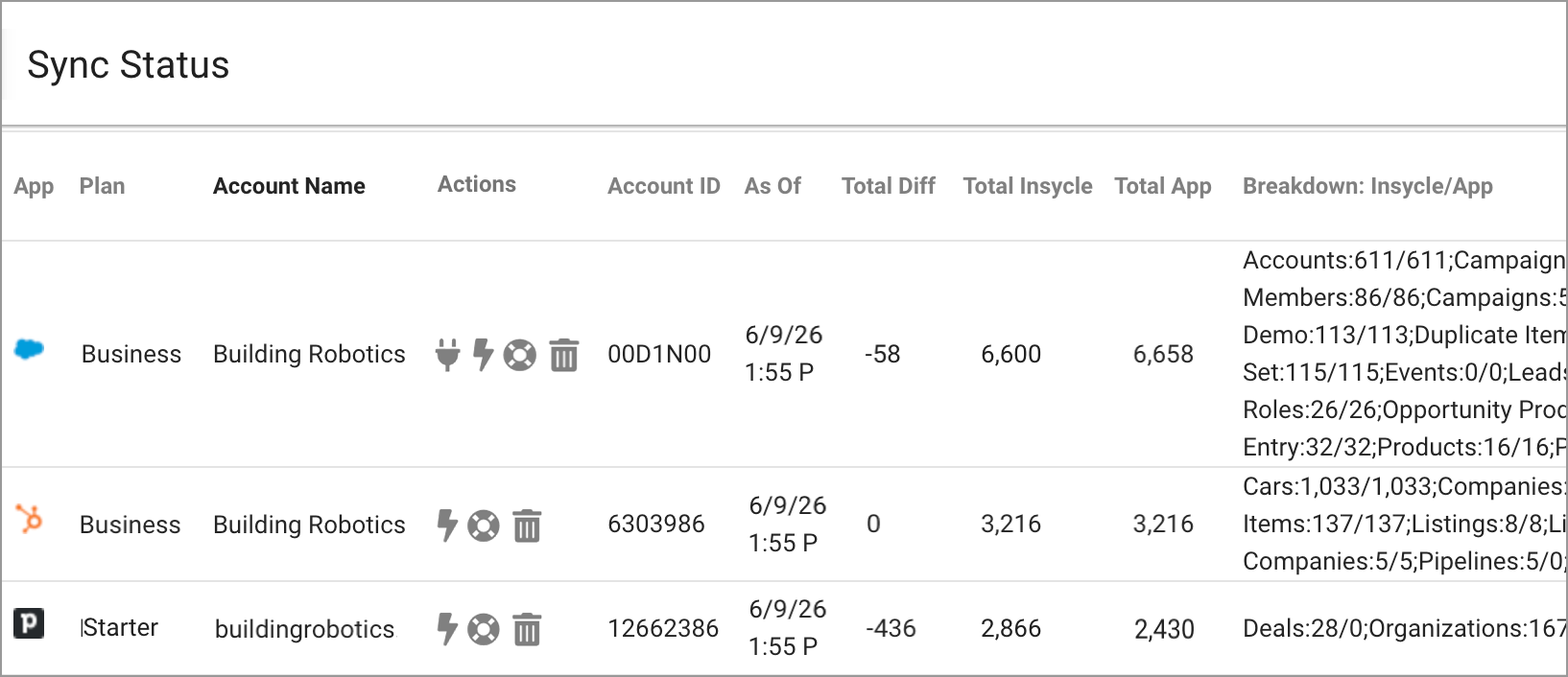
Task: Click the Total Insycle value 2,866
Action: tap(1011, 629)
